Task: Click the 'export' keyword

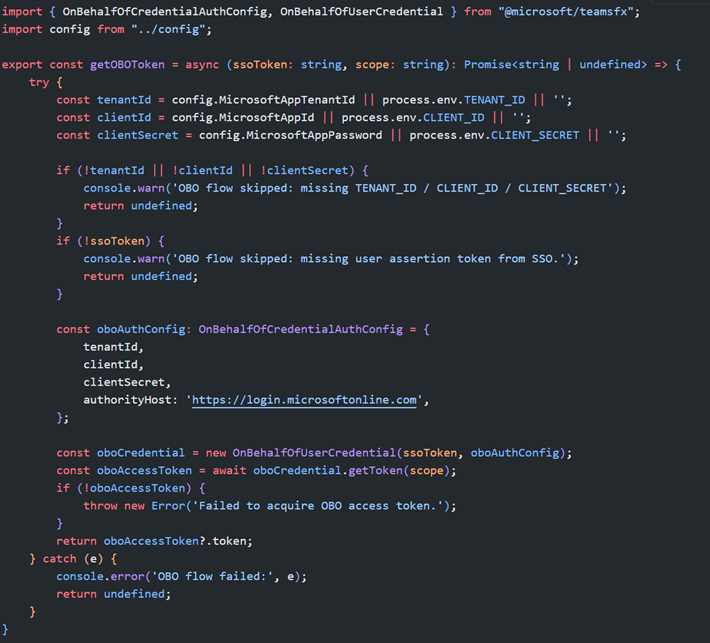Action: pos(22,65)
